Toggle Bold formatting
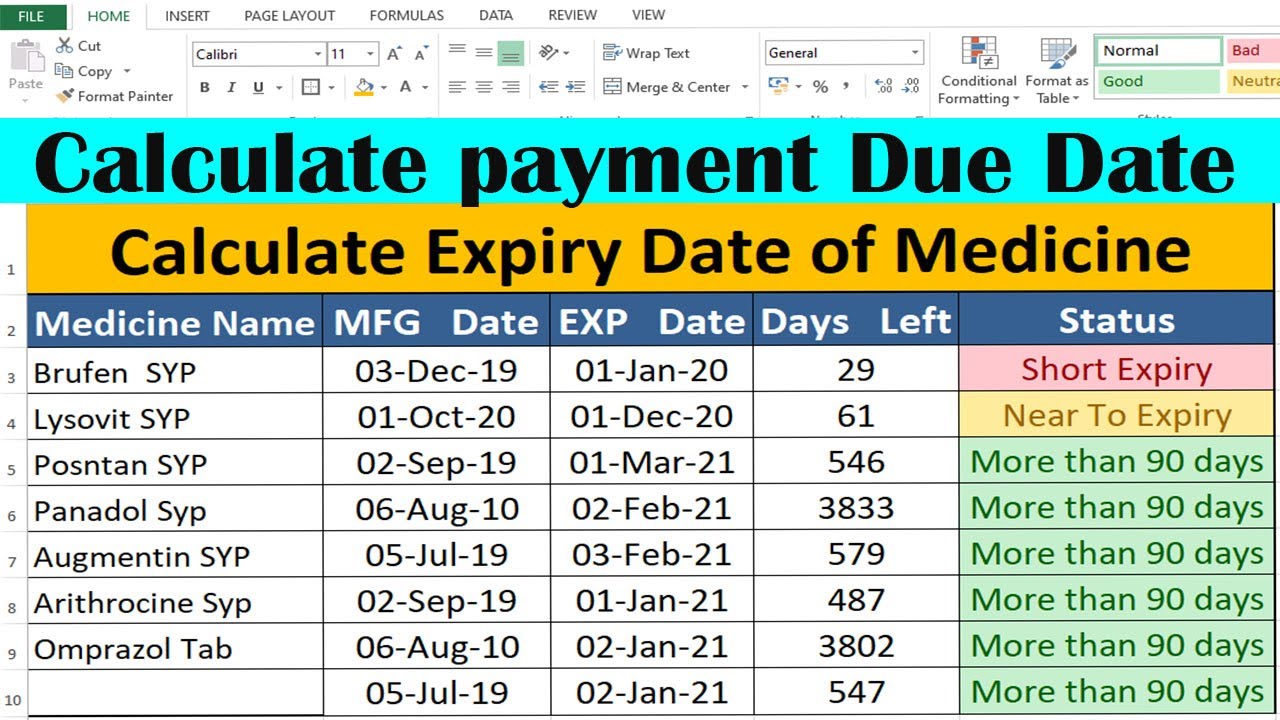This screenshot has width=1280, height=720. click(x=205, y=87)
